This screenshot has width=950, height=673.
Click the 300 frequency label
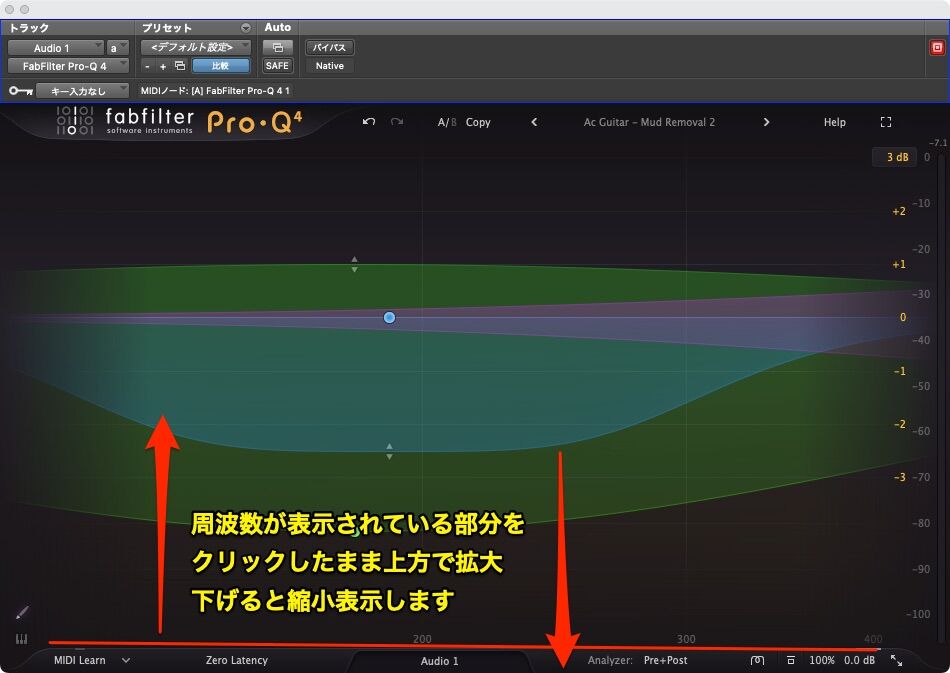click(x=686, y=639)
